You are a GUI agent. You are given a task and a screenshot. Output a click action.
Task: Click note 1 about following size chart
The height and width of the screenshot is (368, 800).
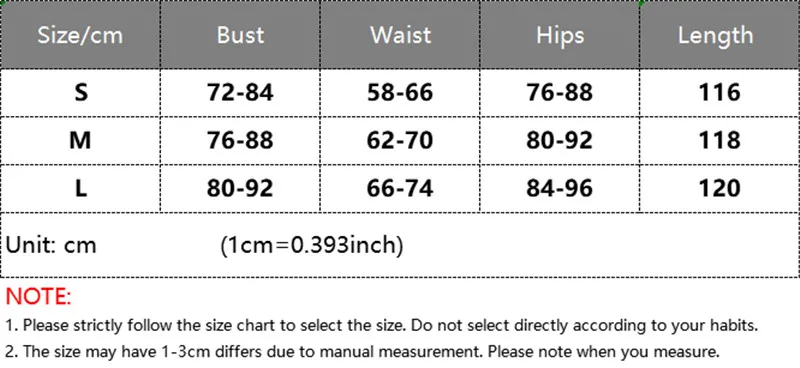tap(382, 325)
